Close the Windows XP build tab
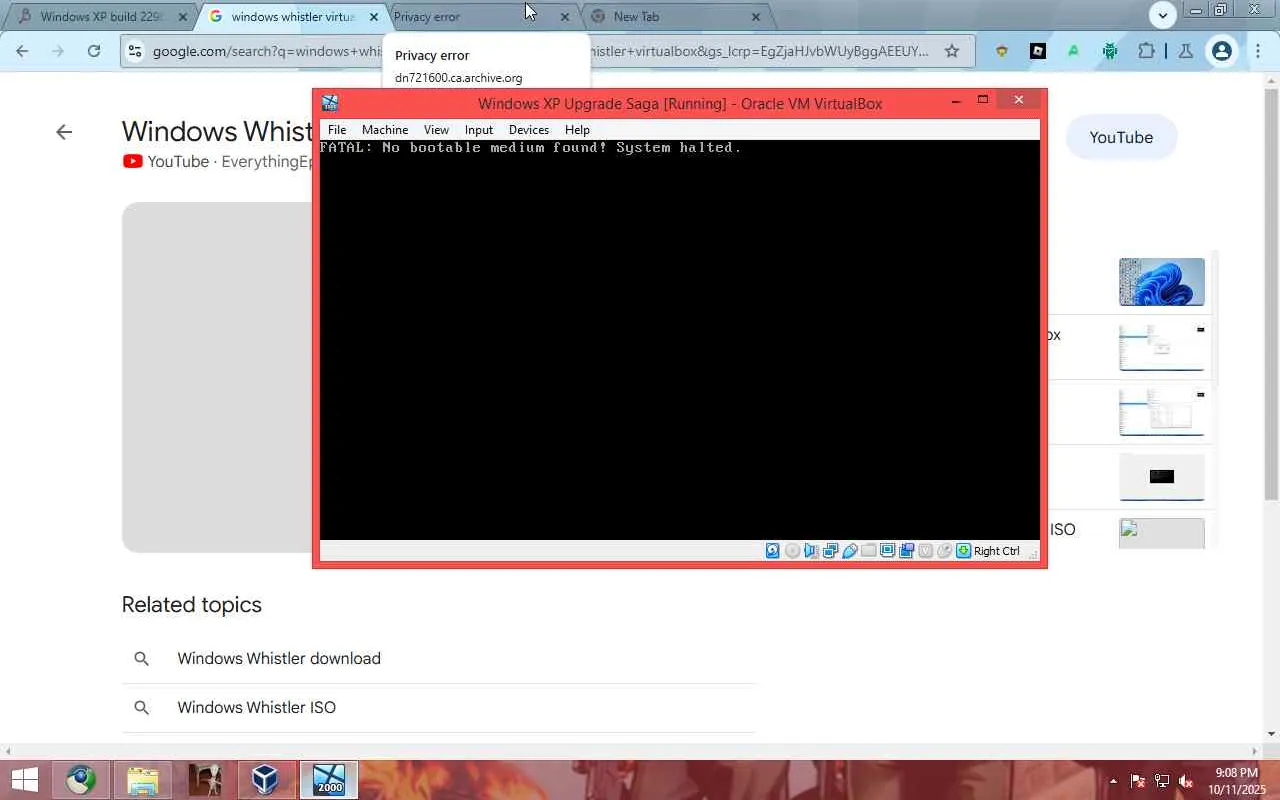The image size is (1280, 800). point(182,17)
